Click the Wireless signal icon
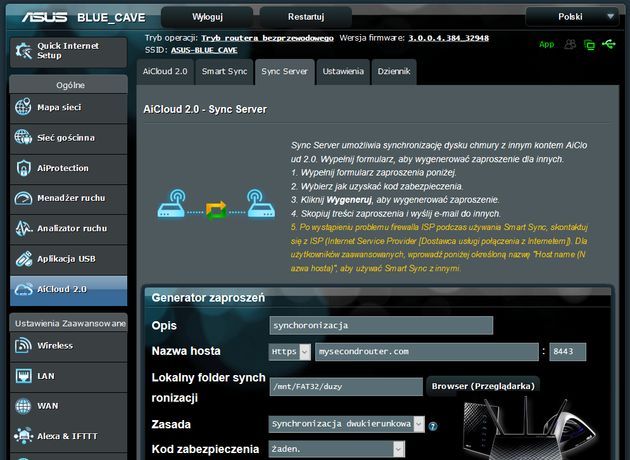Screen dimensions: 630x460 (23, 346)
